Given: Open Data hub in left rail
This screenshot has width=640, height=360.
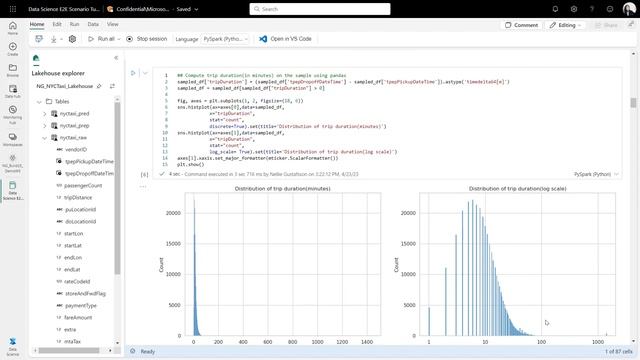Looking at the screenshot, I should (13, 91).
